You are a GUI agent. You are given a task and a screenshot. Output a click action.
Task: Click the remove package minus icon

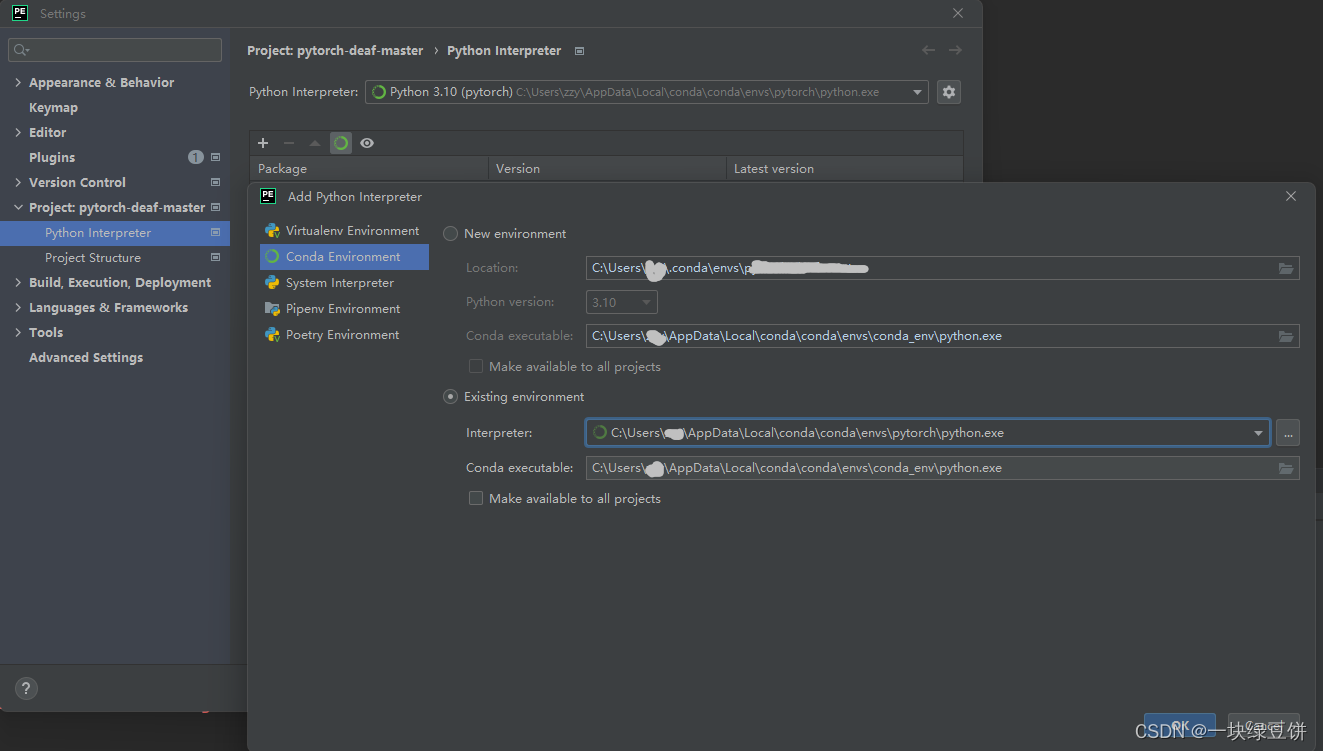[289, 143]
